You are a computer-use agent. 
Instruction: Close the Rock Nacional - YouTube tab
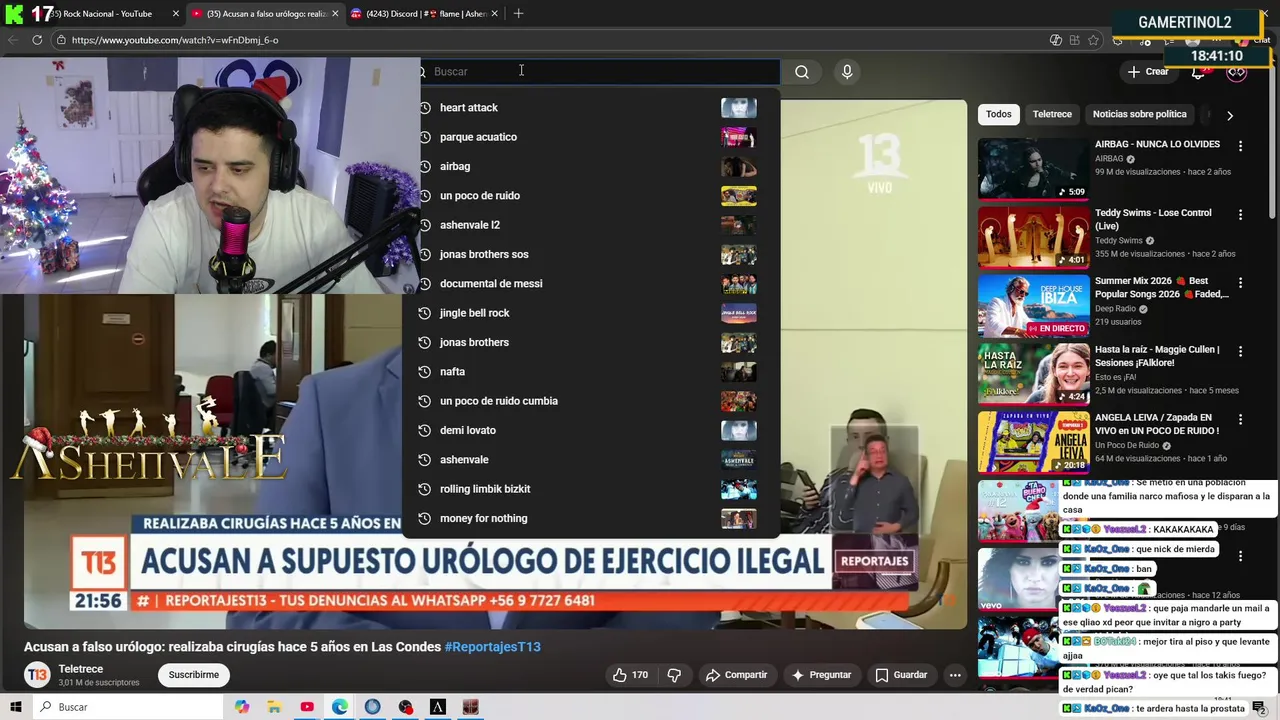pyautogui.click(x=176, y=14)
